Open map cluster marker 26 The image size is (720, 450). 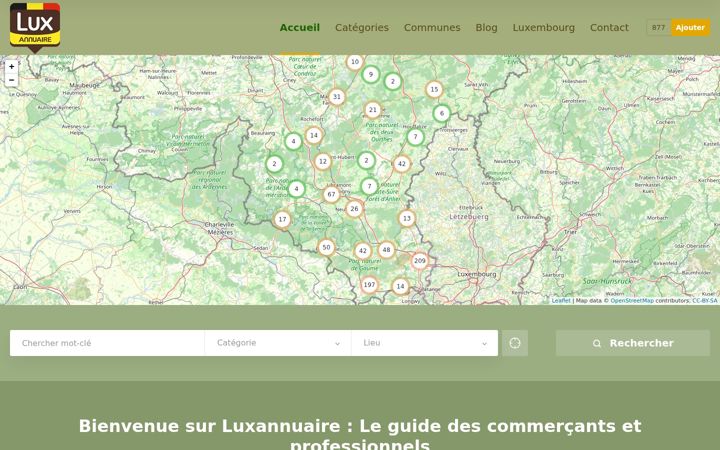point(354,209)
